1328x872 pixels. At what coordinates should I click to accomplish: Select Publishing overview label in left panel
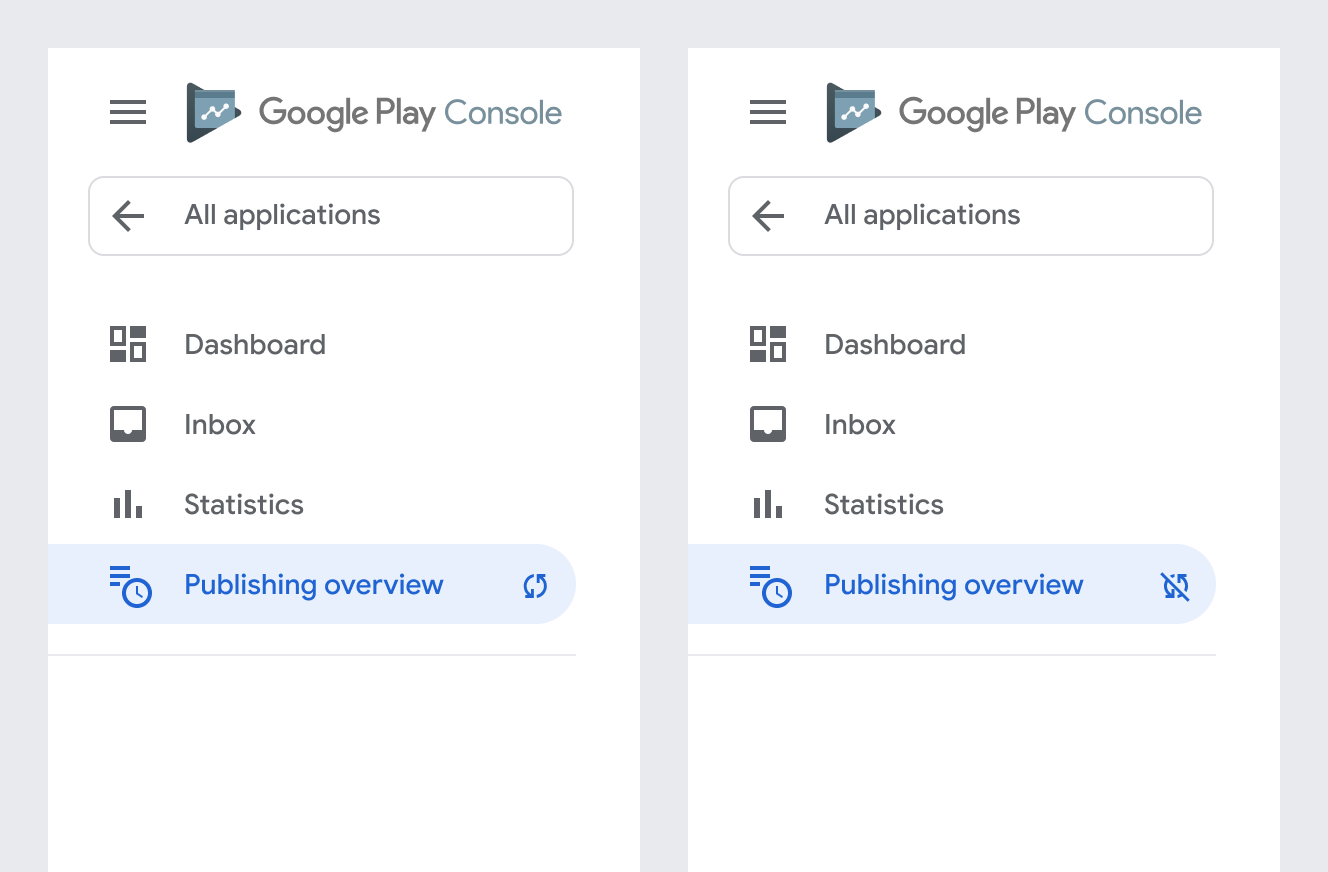click(x=313, y=585)
